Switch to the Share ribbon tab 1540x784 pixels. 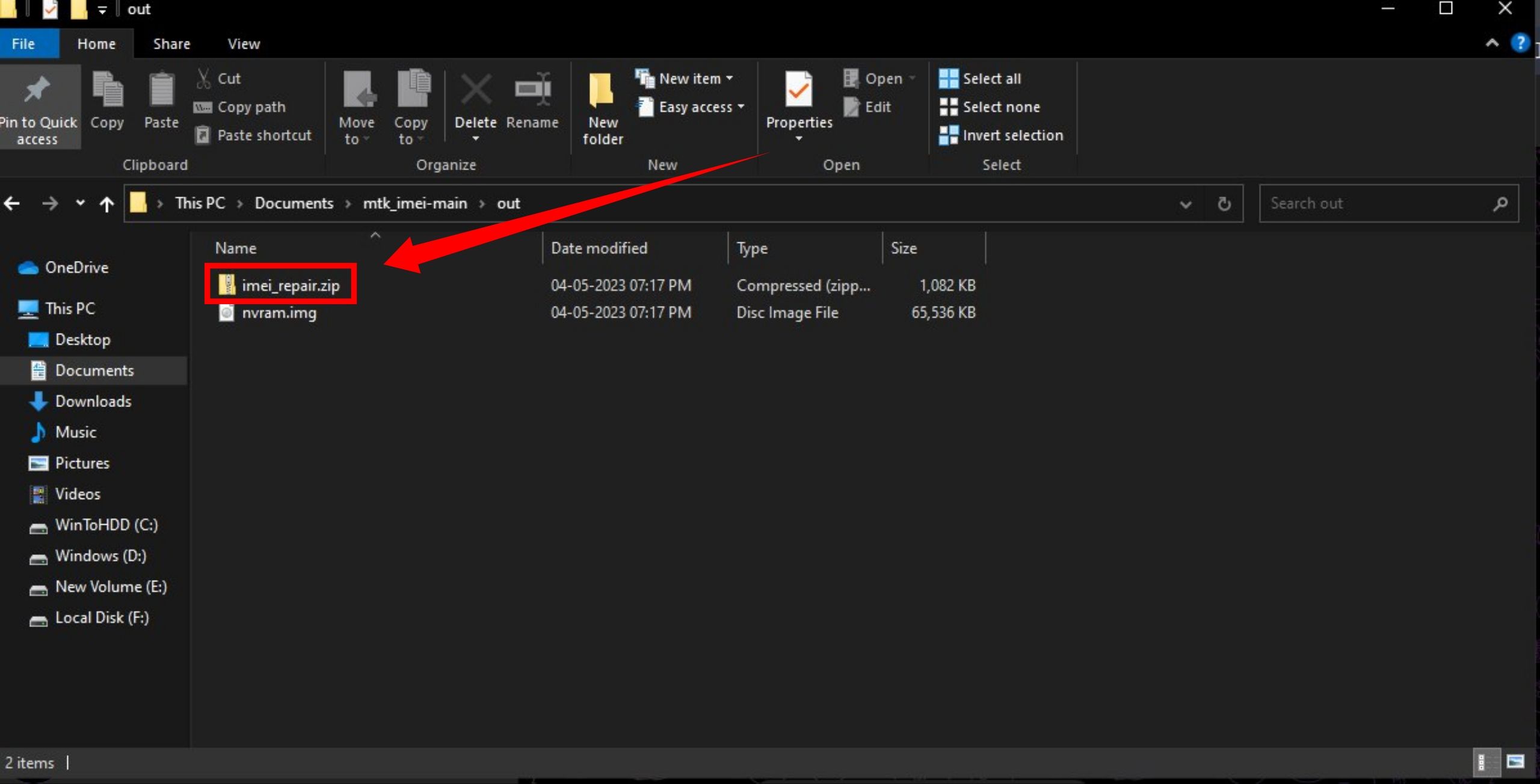click(x=171, y=44)
